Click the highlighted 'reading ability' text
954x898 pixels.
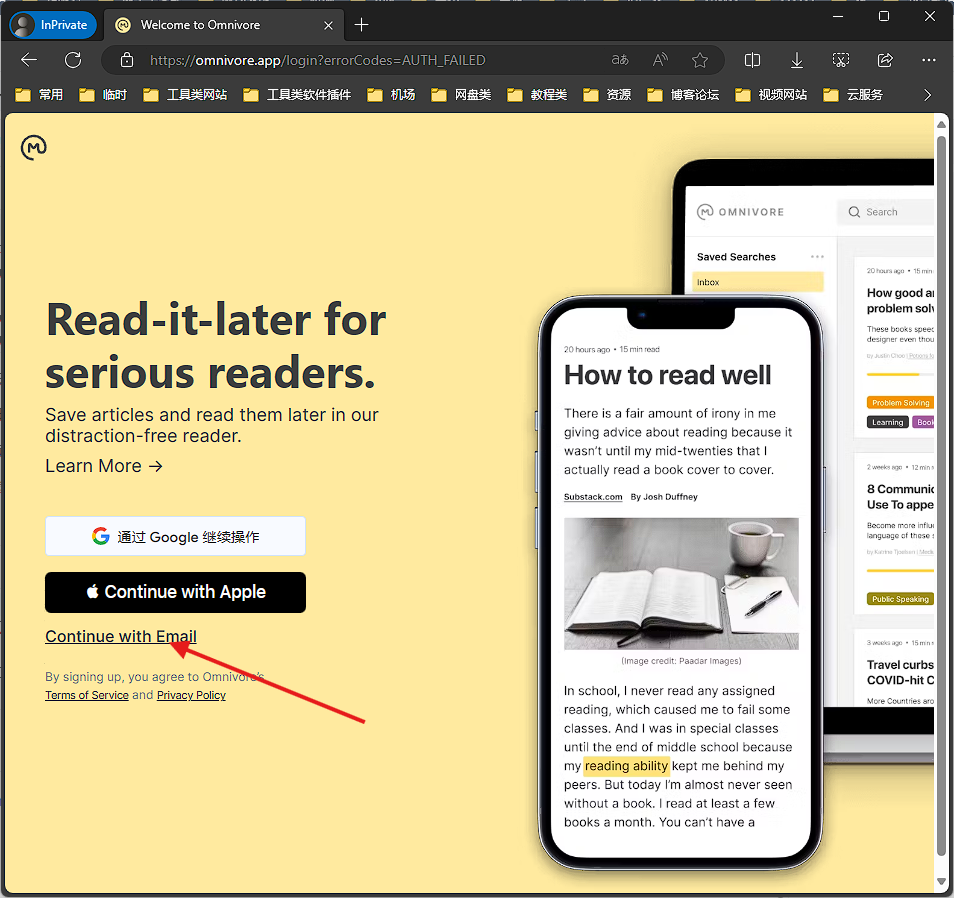pyautogui.click(x=626, y=766)
